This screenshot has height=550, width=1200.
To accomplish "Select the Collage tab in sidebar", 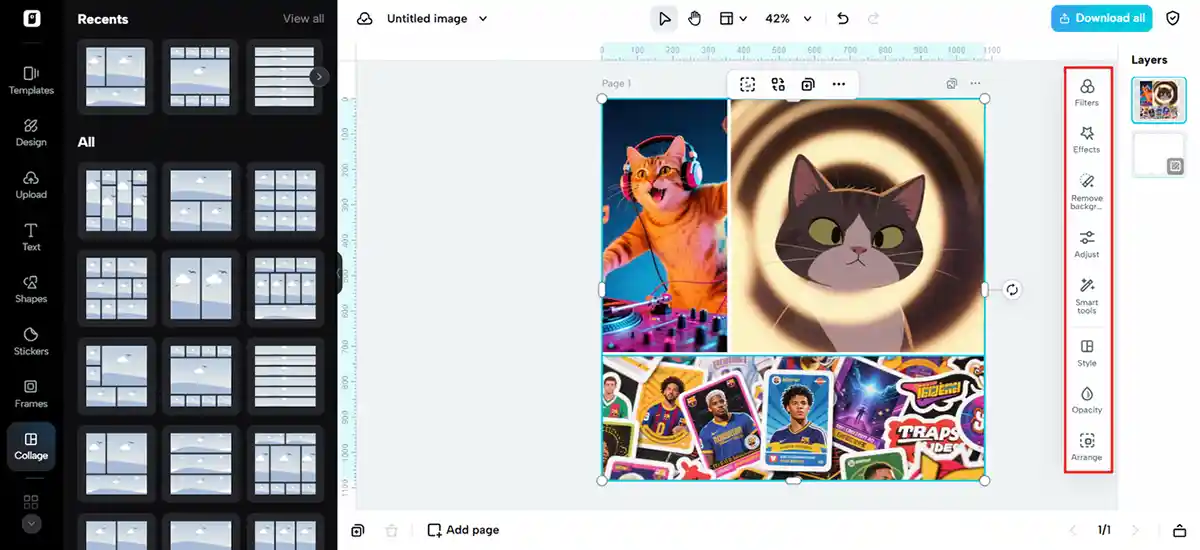I will [x=31, y=446].
